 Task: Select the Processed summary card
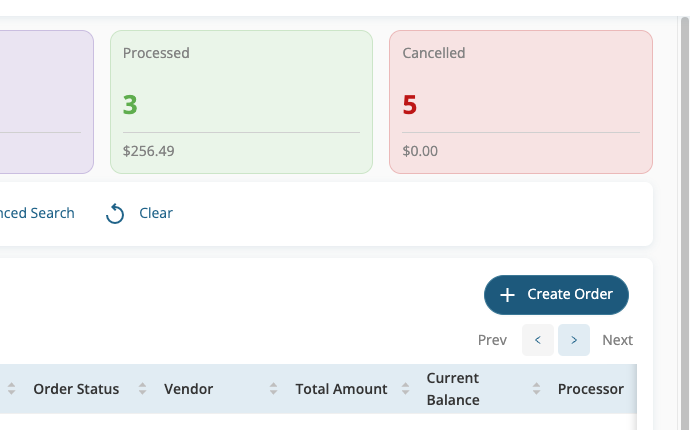pos(241,102)
